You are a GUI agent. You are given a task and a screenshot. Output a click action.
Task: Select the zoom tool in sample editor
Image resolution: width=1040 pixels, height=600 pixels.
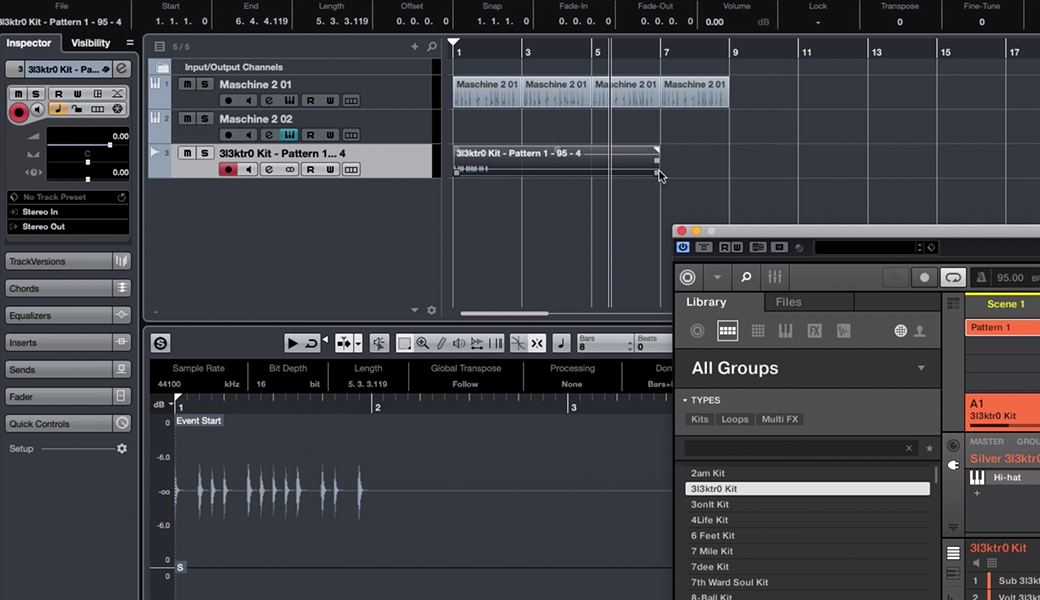pos(422,343)
